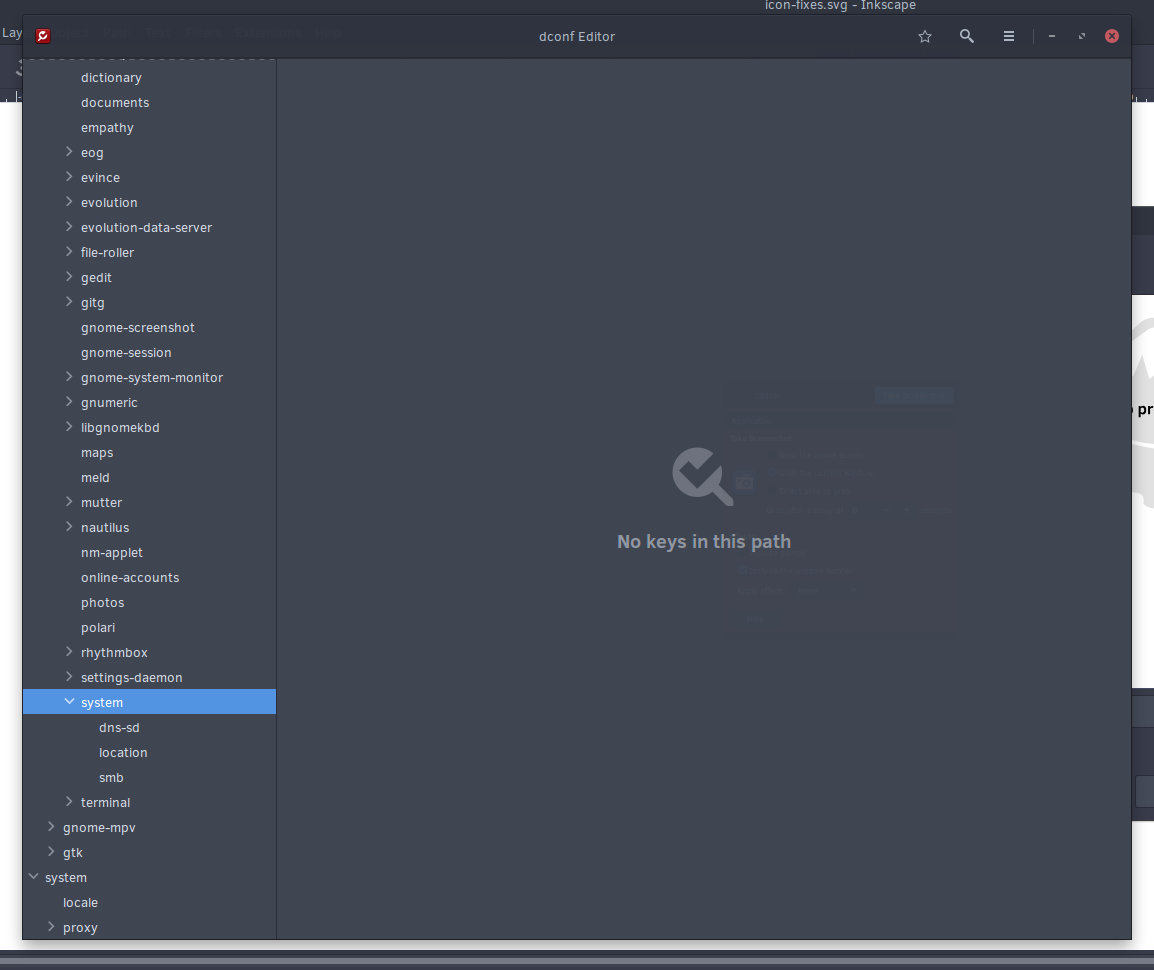Screen dimensions: 1154x970
Task: Restore the dconf Editor window size
Action: click(x=1082, y=36)
